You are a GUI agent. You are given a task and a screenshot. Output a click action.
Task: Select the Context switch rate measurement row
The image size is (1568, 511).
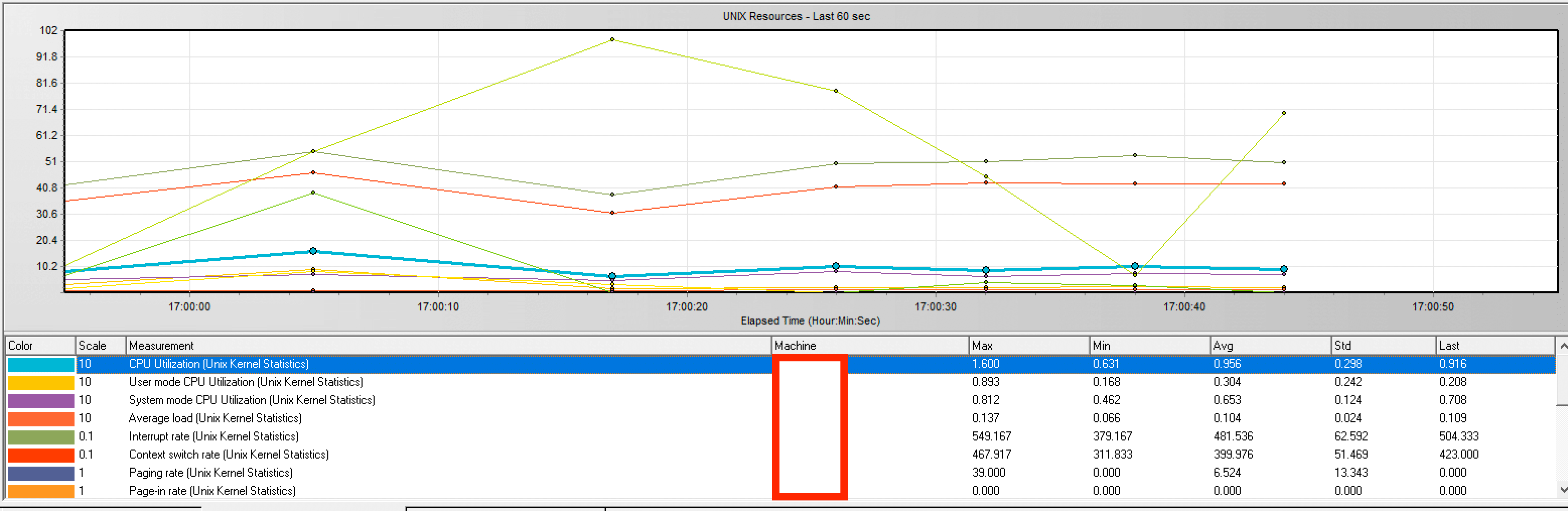coord(228,455)
